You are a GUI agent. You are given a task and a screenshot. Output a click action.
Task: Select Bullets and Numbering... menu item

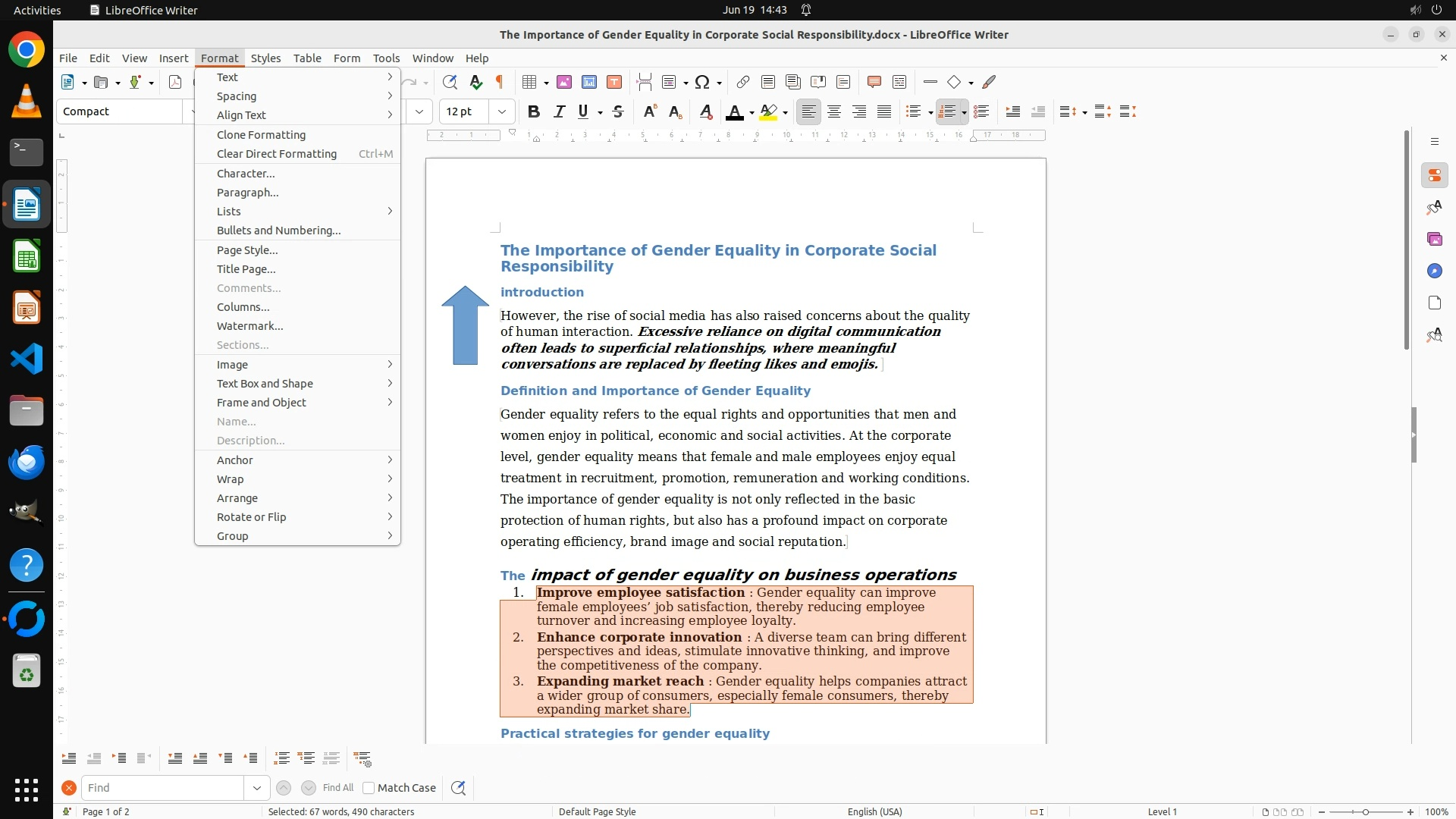278,231
